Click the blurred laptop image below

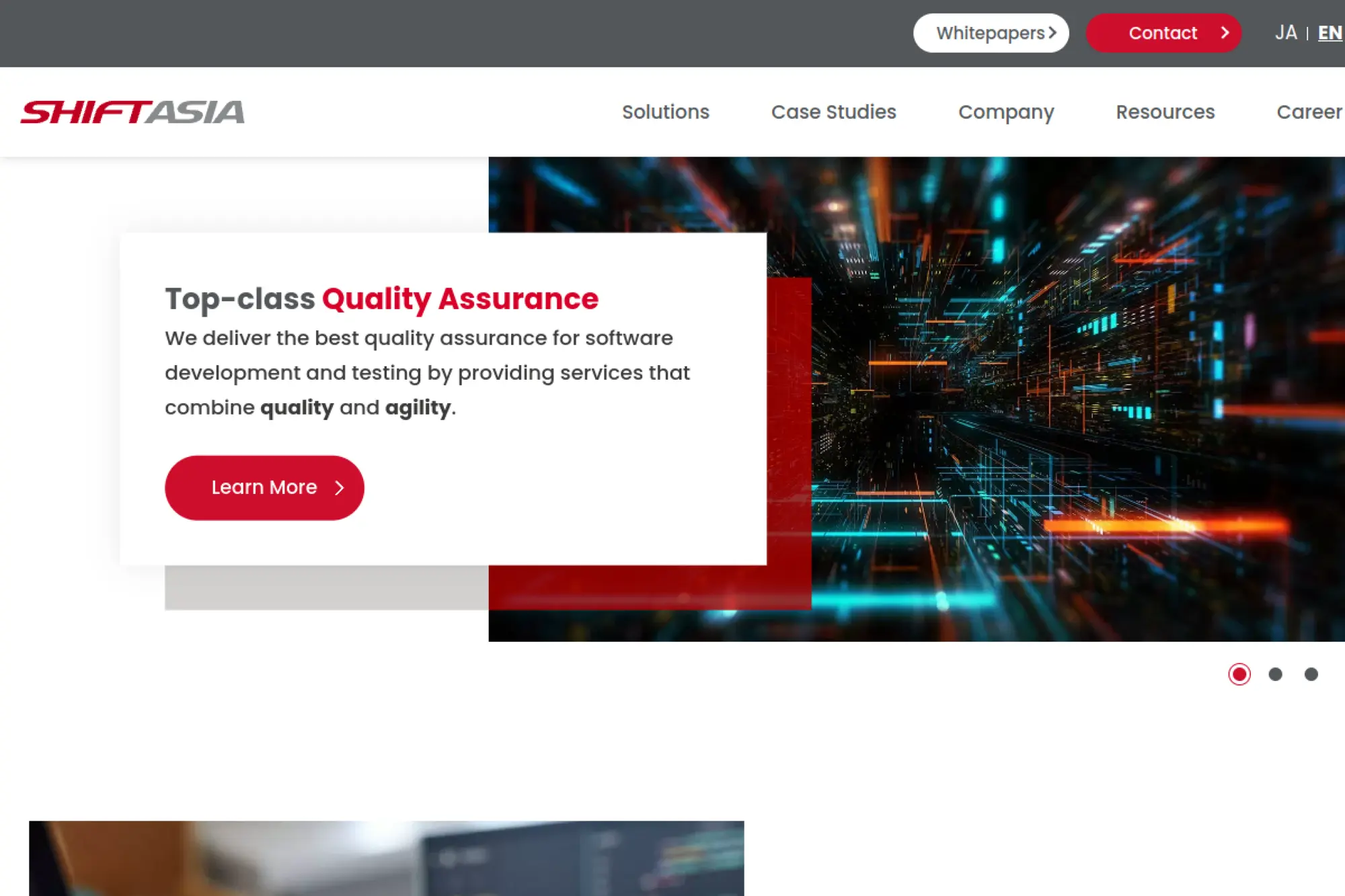[386, 858]
